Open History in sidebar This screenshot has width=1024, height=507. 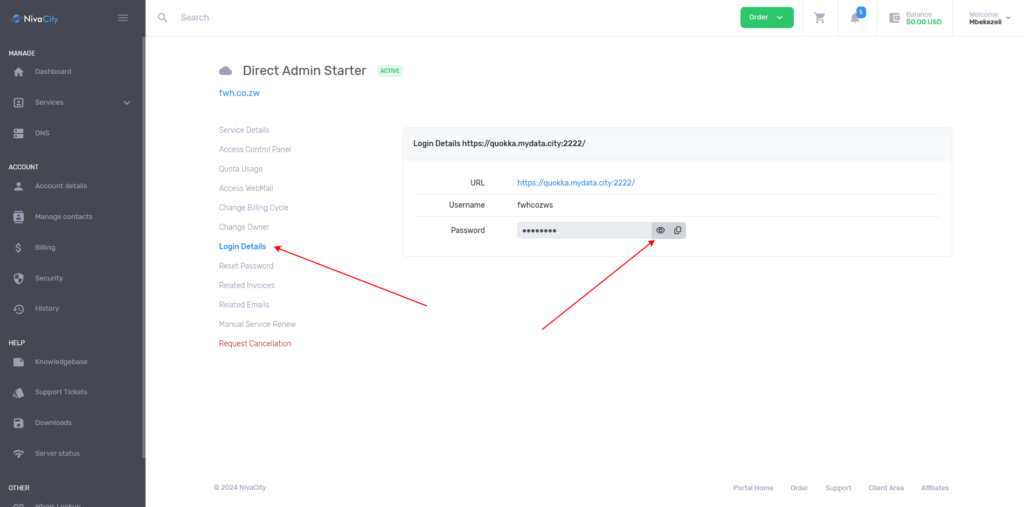pyautogui.click(x=47, y=308)
